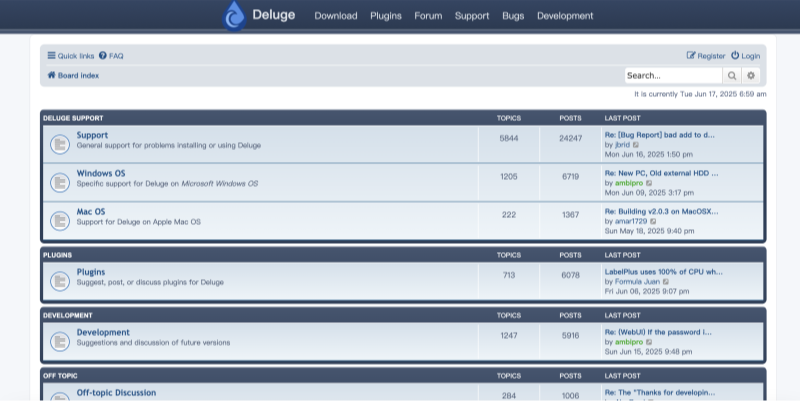
Task: Open the DEVELOPMENT category header link
Action: 67,316
